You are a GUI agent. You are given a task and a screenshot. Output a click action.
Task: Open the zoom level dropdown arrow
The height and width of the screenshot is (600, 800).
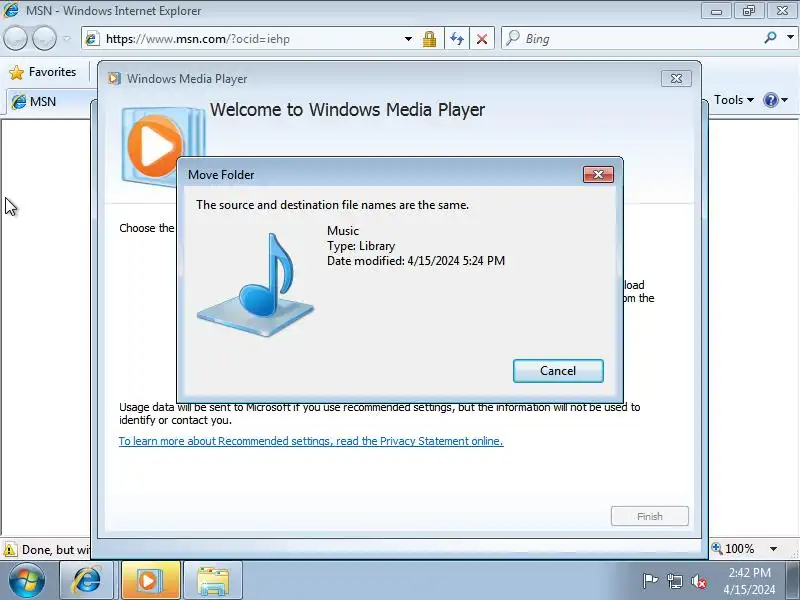(x=773, y=549)
